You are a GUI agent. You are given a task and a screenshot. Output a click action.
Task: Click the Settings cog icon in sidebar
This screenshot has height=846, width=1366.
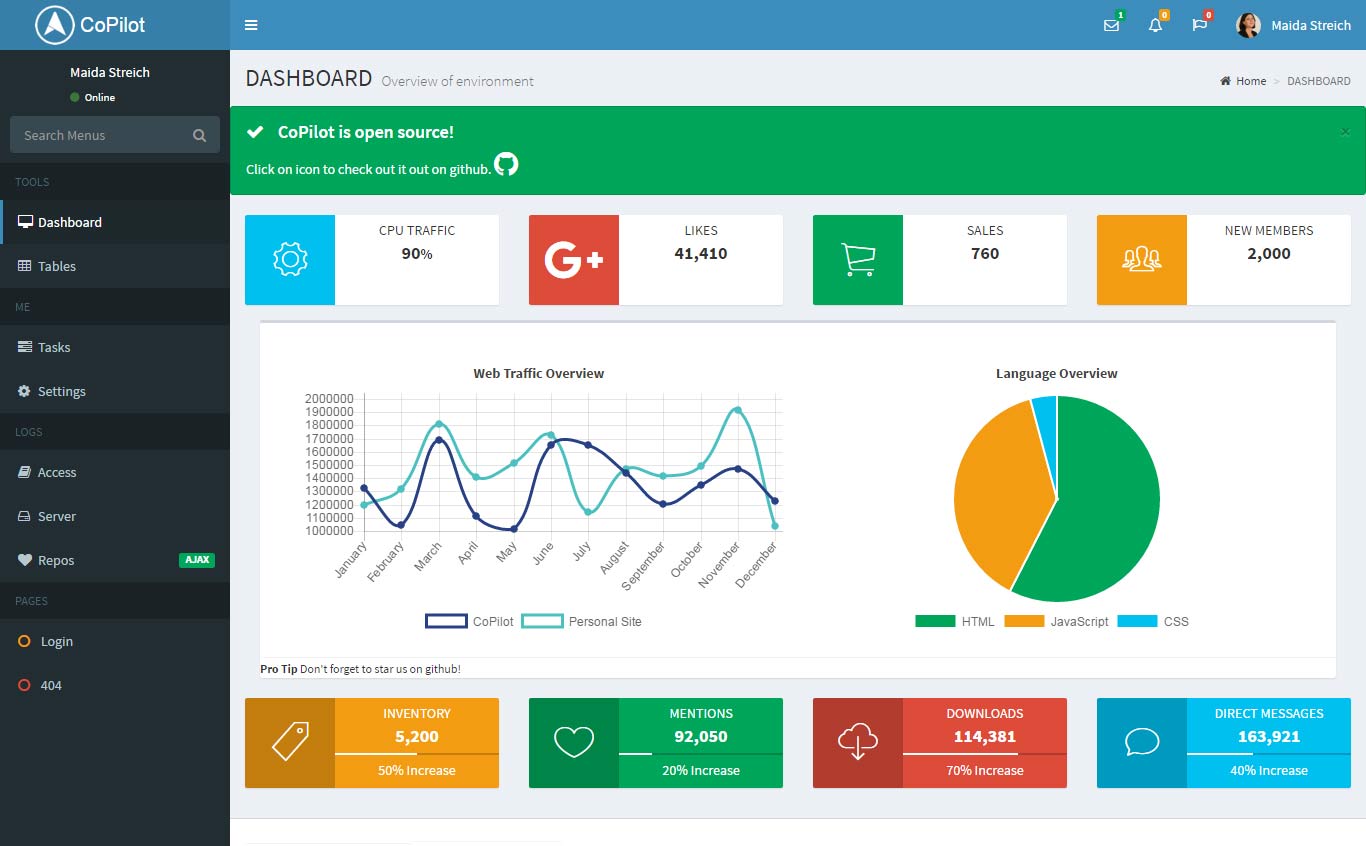tap(25, 391)
